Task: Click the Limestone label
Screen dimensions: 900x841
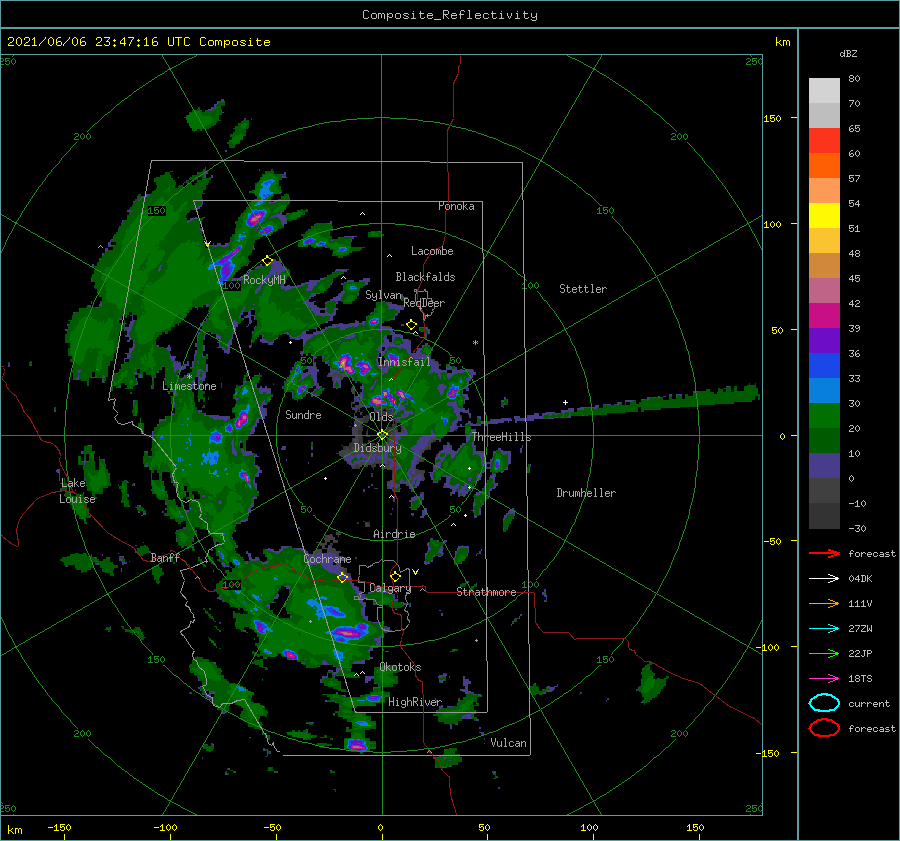Action: click(189, 386)
